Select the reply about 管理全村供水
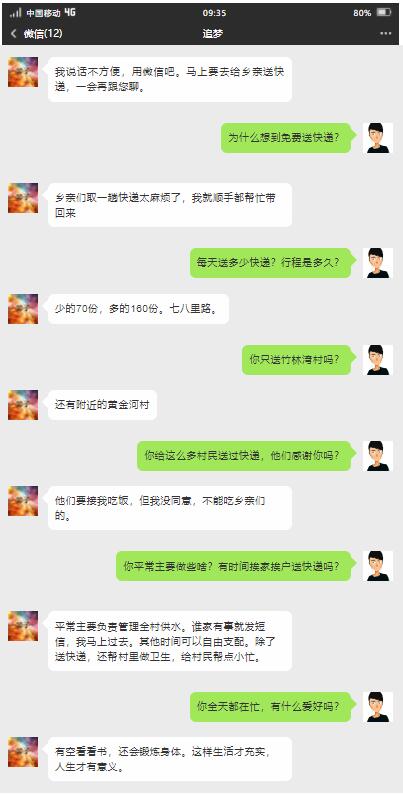Screen dimensions: 403x795 click(170, 641)
